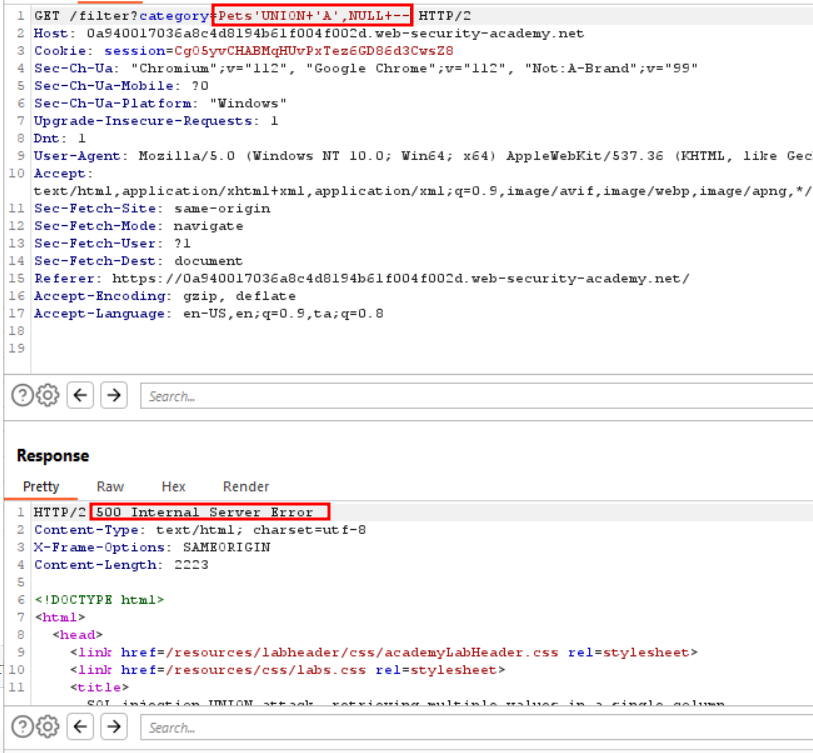Screen dimensions: 813x753
Task: Click the Sec-Fetch-Mode: navigate line
Action: click(x=138, y=226)
